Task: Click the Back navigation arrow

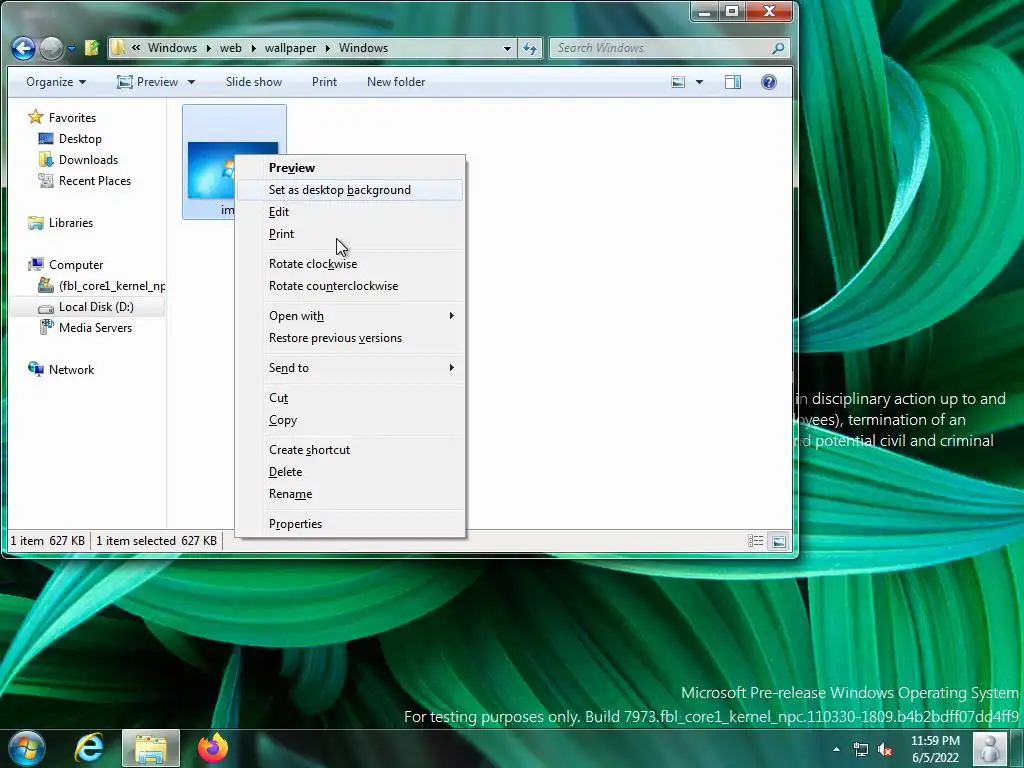Action: coord(24,48)
